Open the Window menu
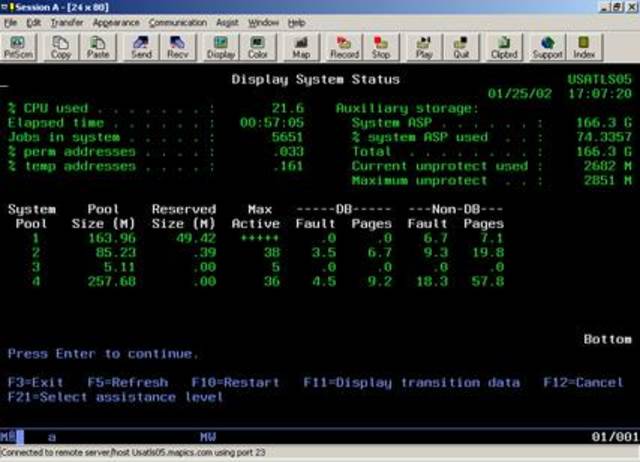The height and width of the screenshot is (462, 640). point(263,23)
